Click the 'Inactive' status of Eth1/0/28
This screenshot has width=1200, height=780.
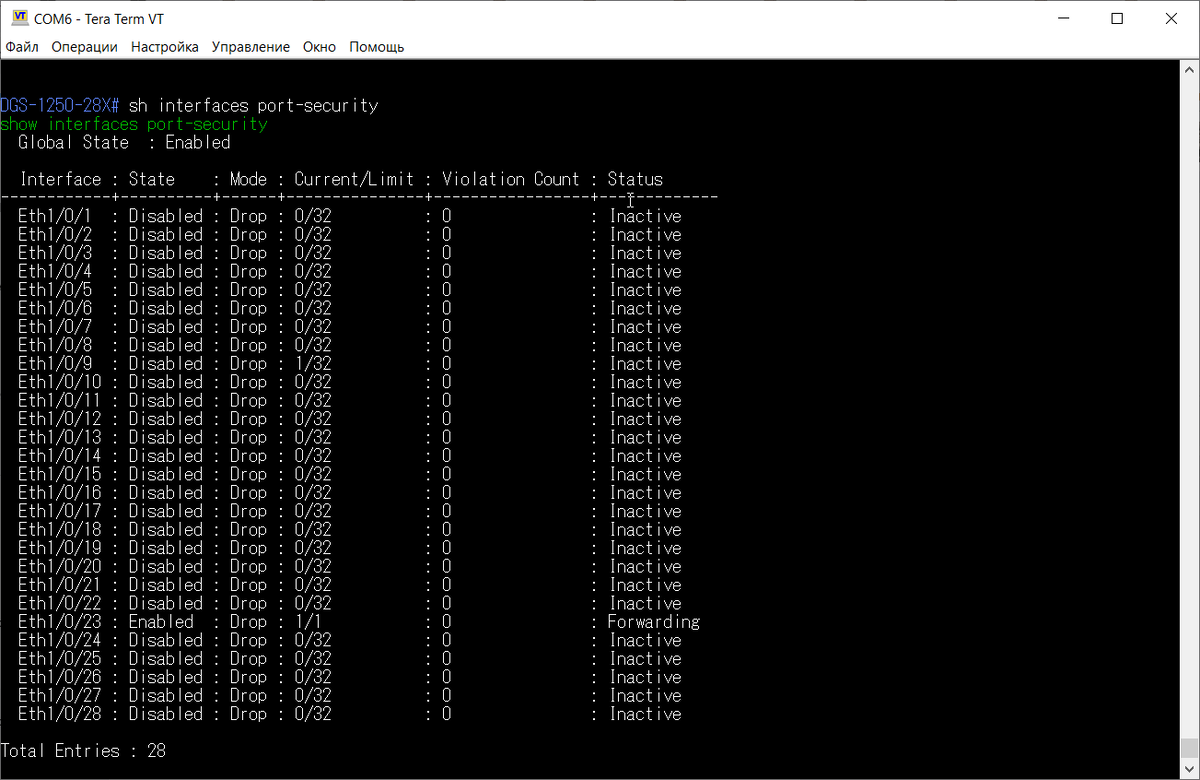[x=645, y=714]
